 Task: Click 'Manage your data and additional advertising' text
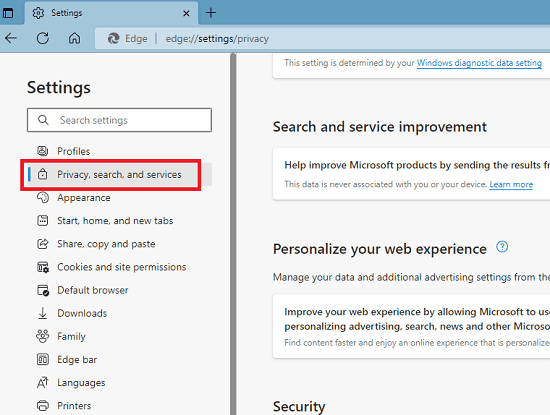[x=411, y=277]
